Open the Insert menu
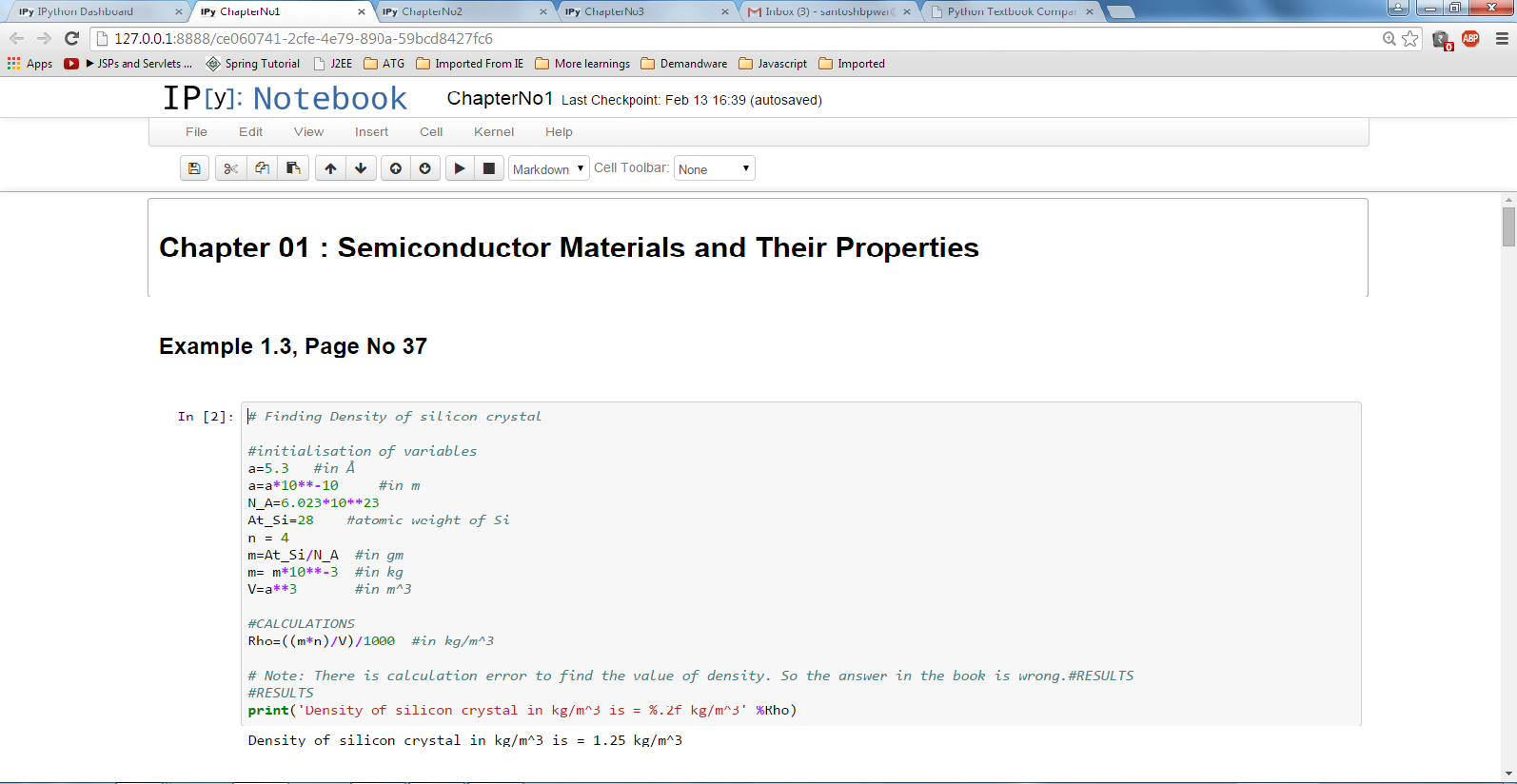1517x784 pixels. [x=371, y=132]
